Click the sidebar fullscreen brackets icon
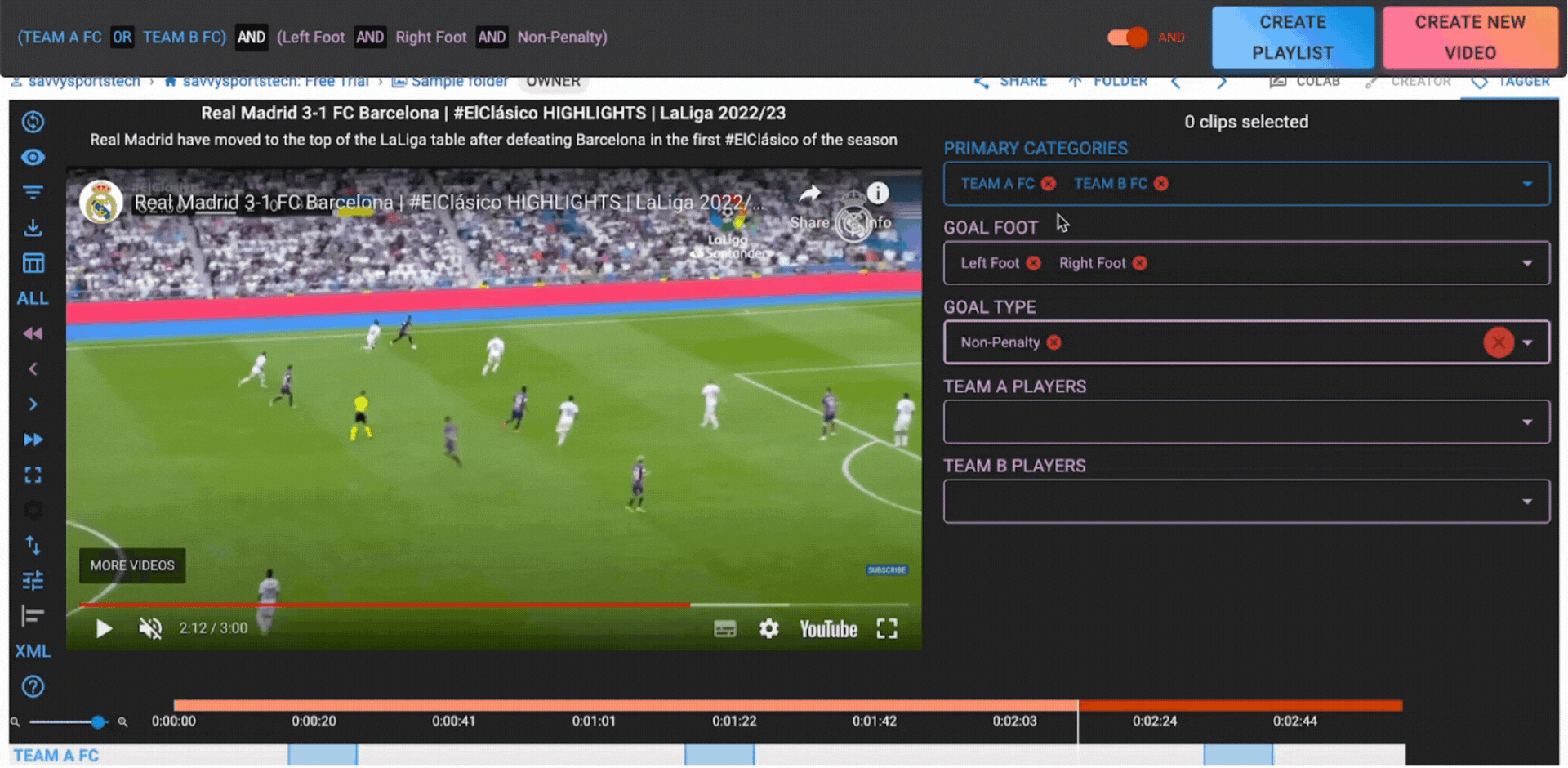The width and height of the screenshot is (1568, 768). 33,475
